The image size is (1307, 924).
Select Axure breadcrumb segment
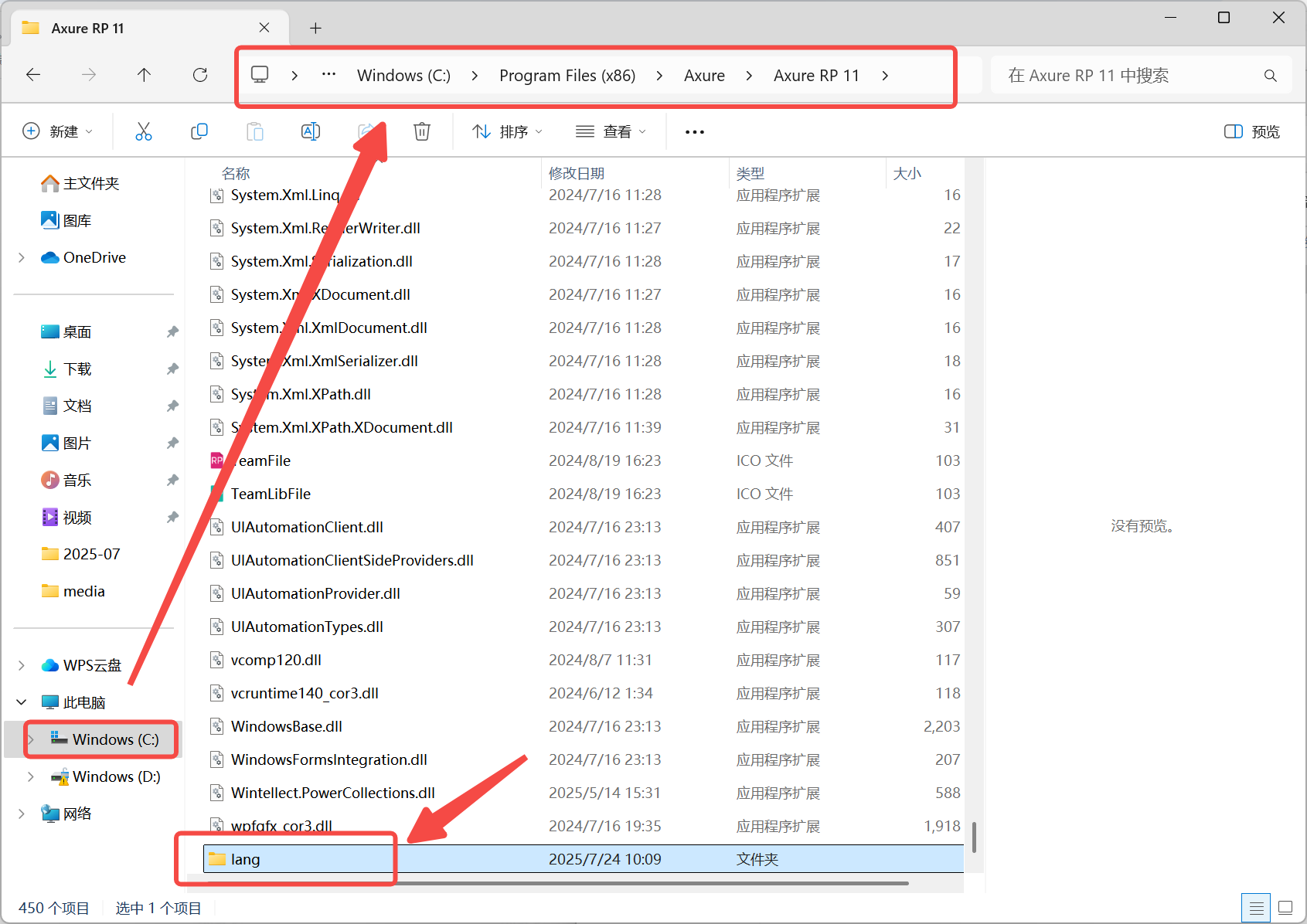pyautogui.click(x=704, y=76)
